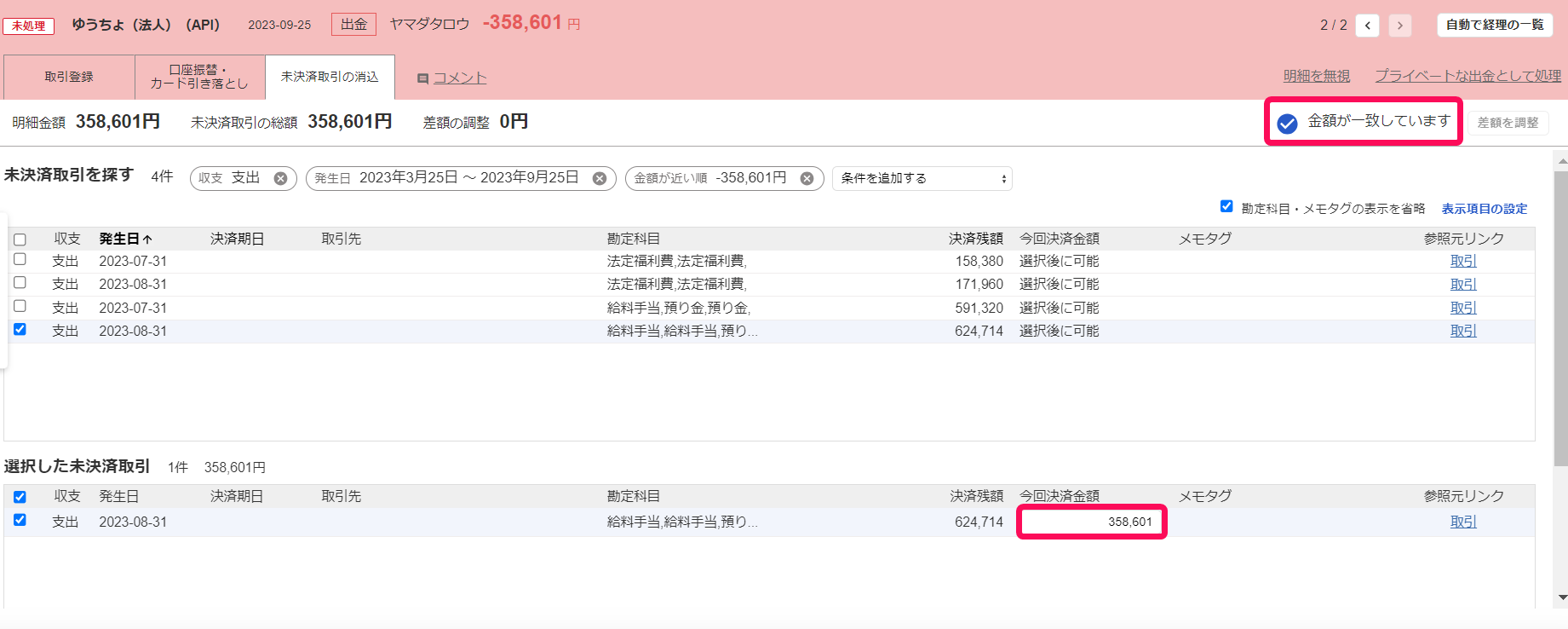Click 法定福利費 account text in 158,380 row
The height and width of the screenshot is (629, 1568).
coord(677,261)
